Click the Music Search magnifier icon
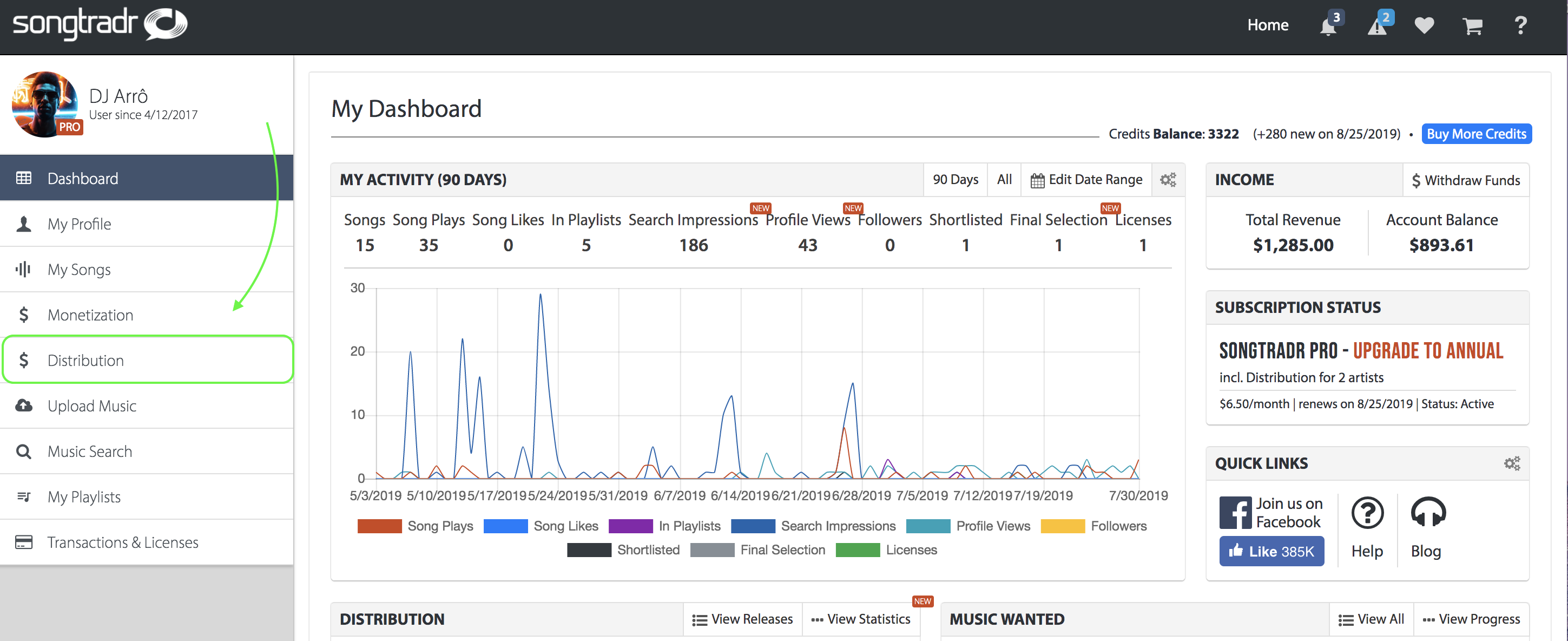1568x641 pixels. tap(24, 451)
